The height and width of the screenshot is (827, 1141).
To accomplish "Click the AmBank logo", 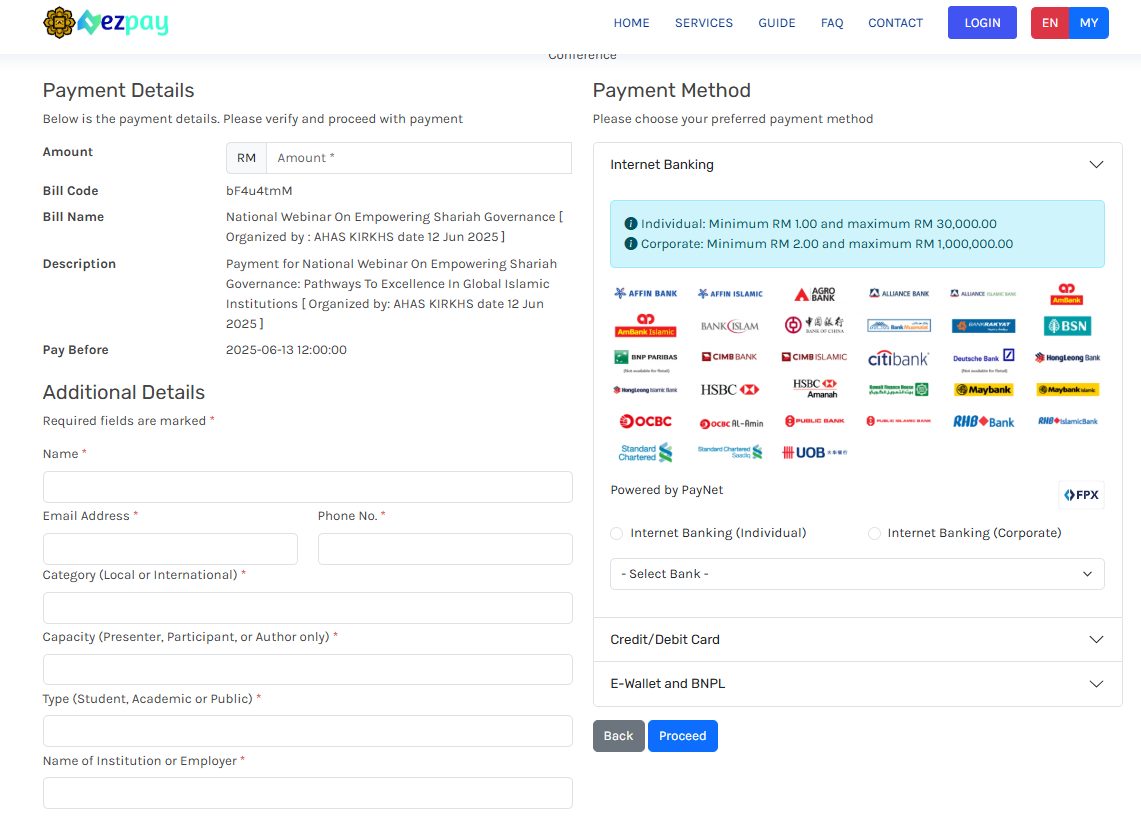I will point(1067,294).
